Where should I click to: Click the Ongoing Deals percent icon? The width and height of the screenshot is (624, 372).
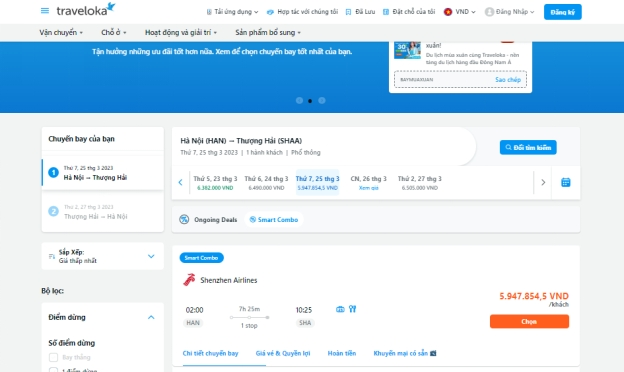point(184,220)
